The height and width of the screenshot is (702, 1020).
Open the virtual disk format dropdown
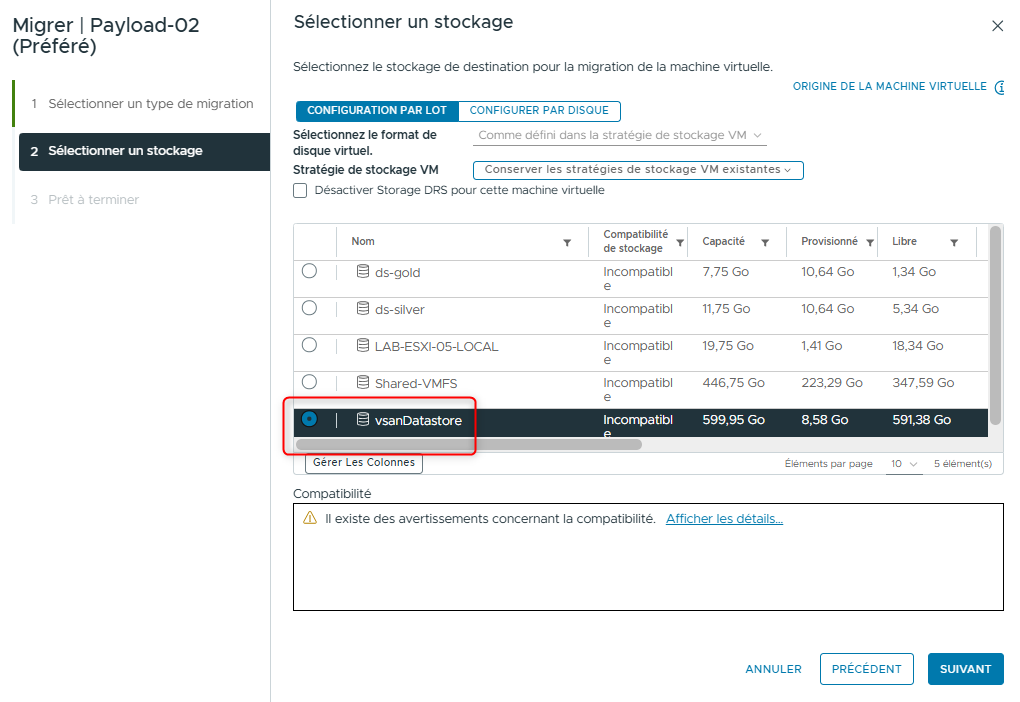[x=618, y=135]
